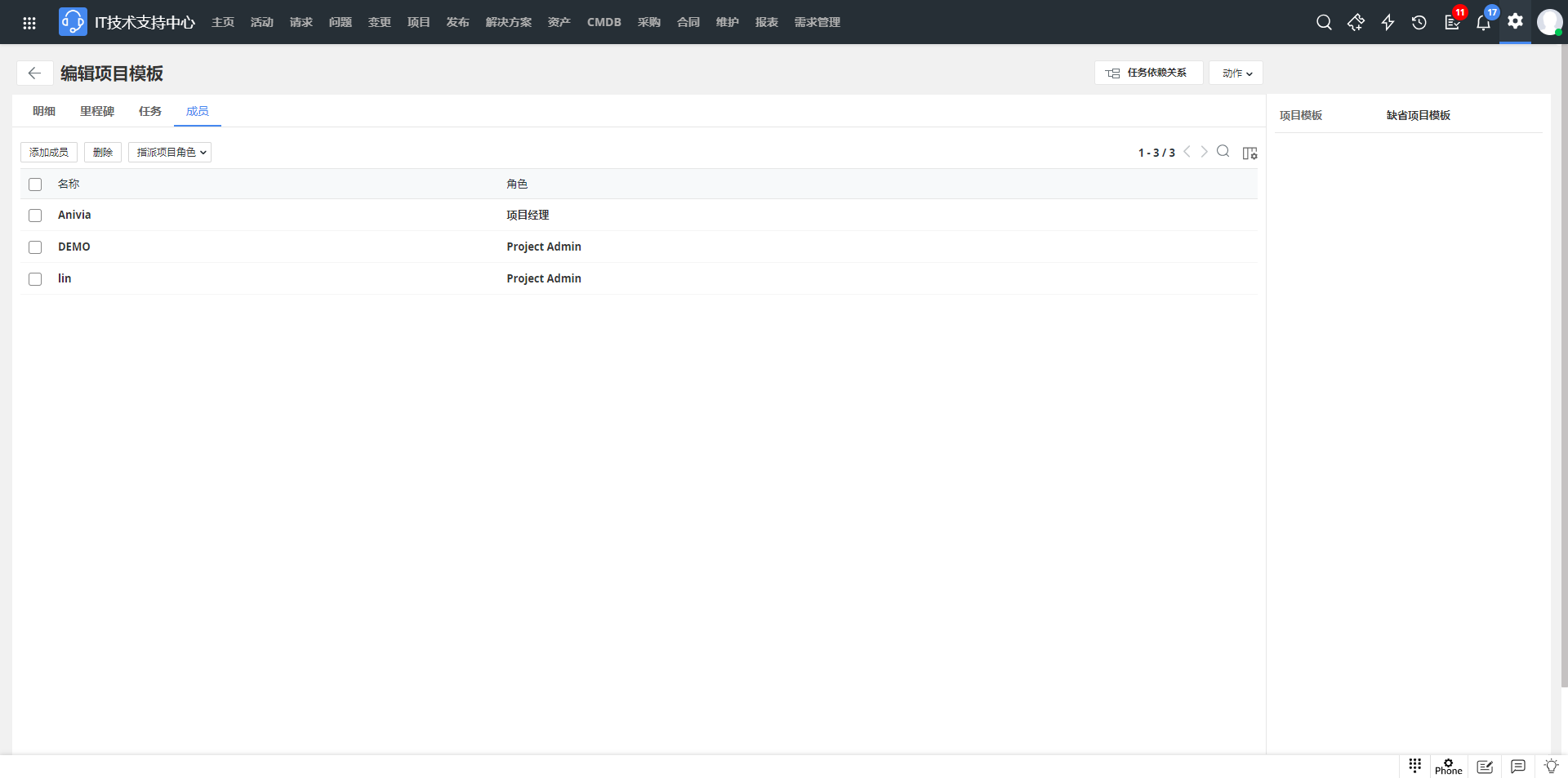Image resolution: width=1568 pixels, height=778 pixels.
Task: Open global search magnifier in header
Action: pyautogui.click(x=1324, y=22)
